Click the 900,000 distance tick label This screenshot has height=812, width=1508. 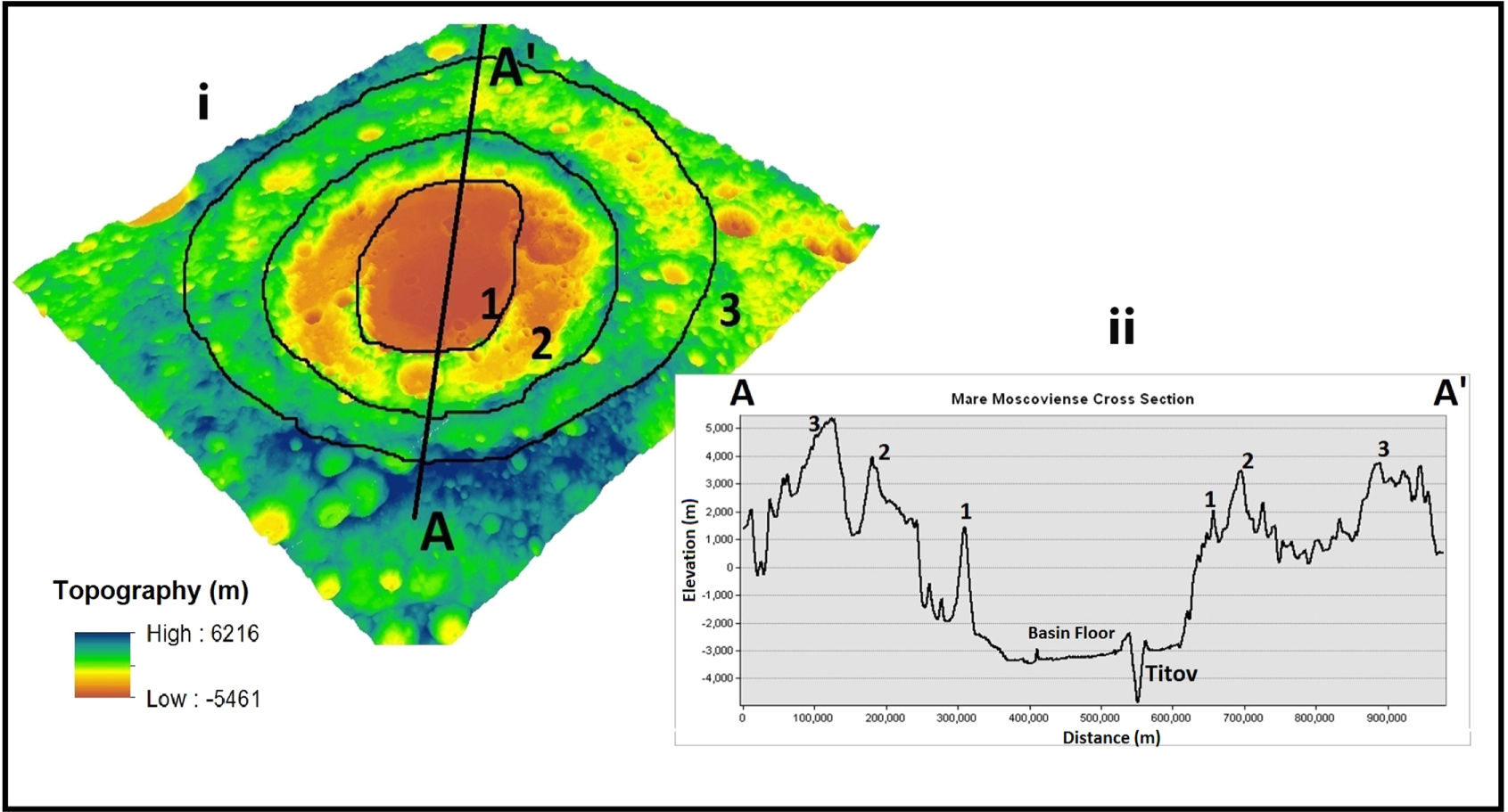(1386, 718)
